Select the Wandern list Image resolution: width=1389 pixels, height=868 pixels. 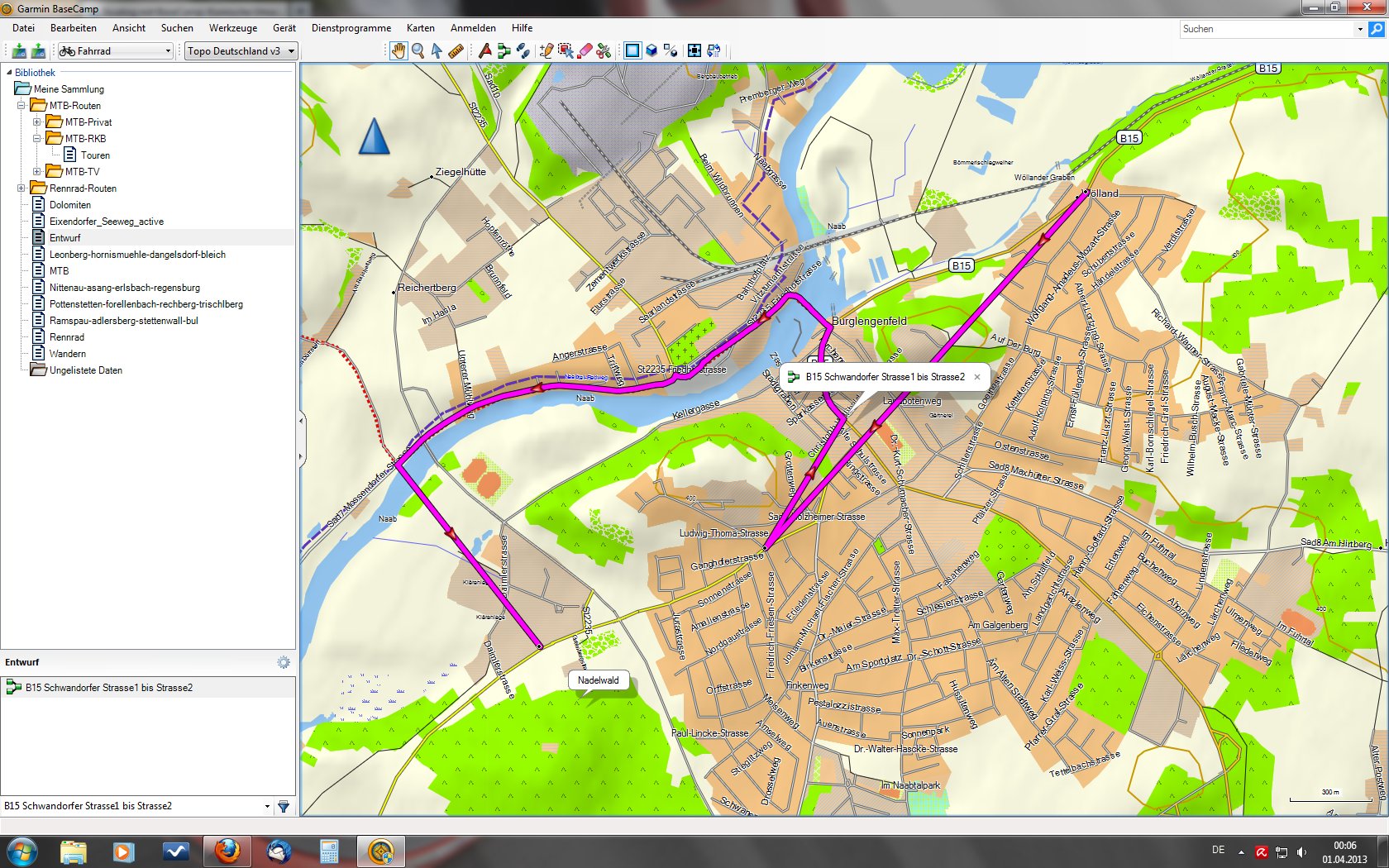coord(68,354)
